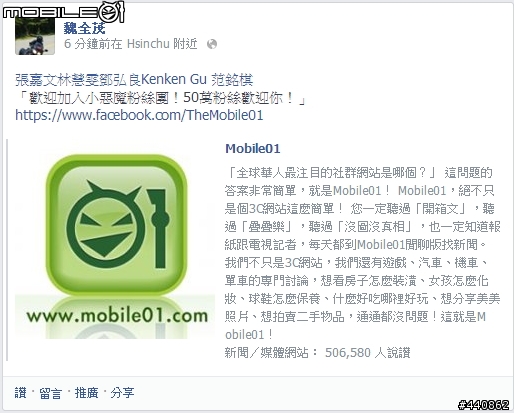Share the post using 分享
The height and width of the screenshot is (413, 514).
click(122, 393)
